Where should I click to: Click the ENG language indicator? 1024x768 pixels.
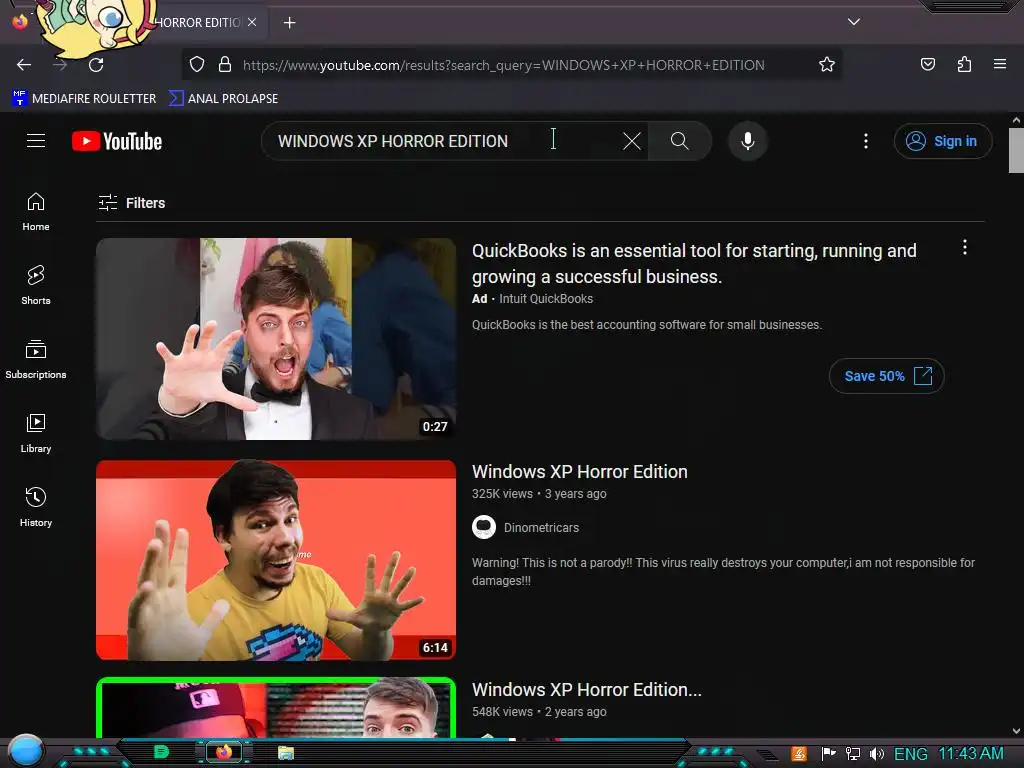pyautogui.click(x=910, y=754)
